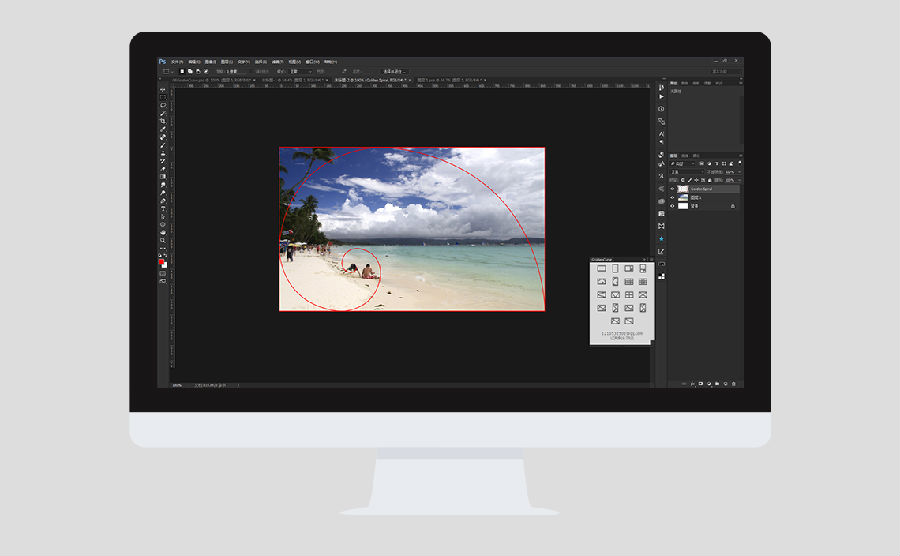The height and width of the screenshot is (556, 900).
Task: Open the layer kind filter dropdown
Action: tap(681, 164)
